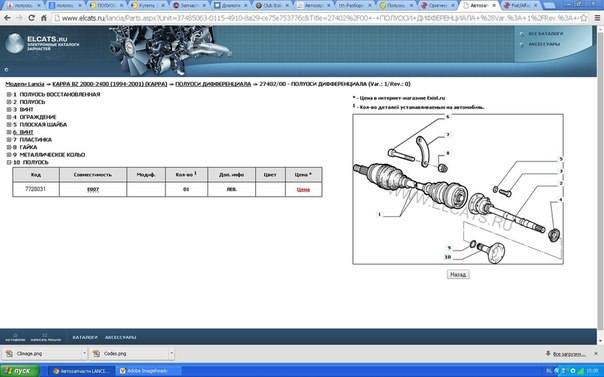604x377 pixels.
Task: Open the red Цена link in table
Action: click(x=303, y=189)
